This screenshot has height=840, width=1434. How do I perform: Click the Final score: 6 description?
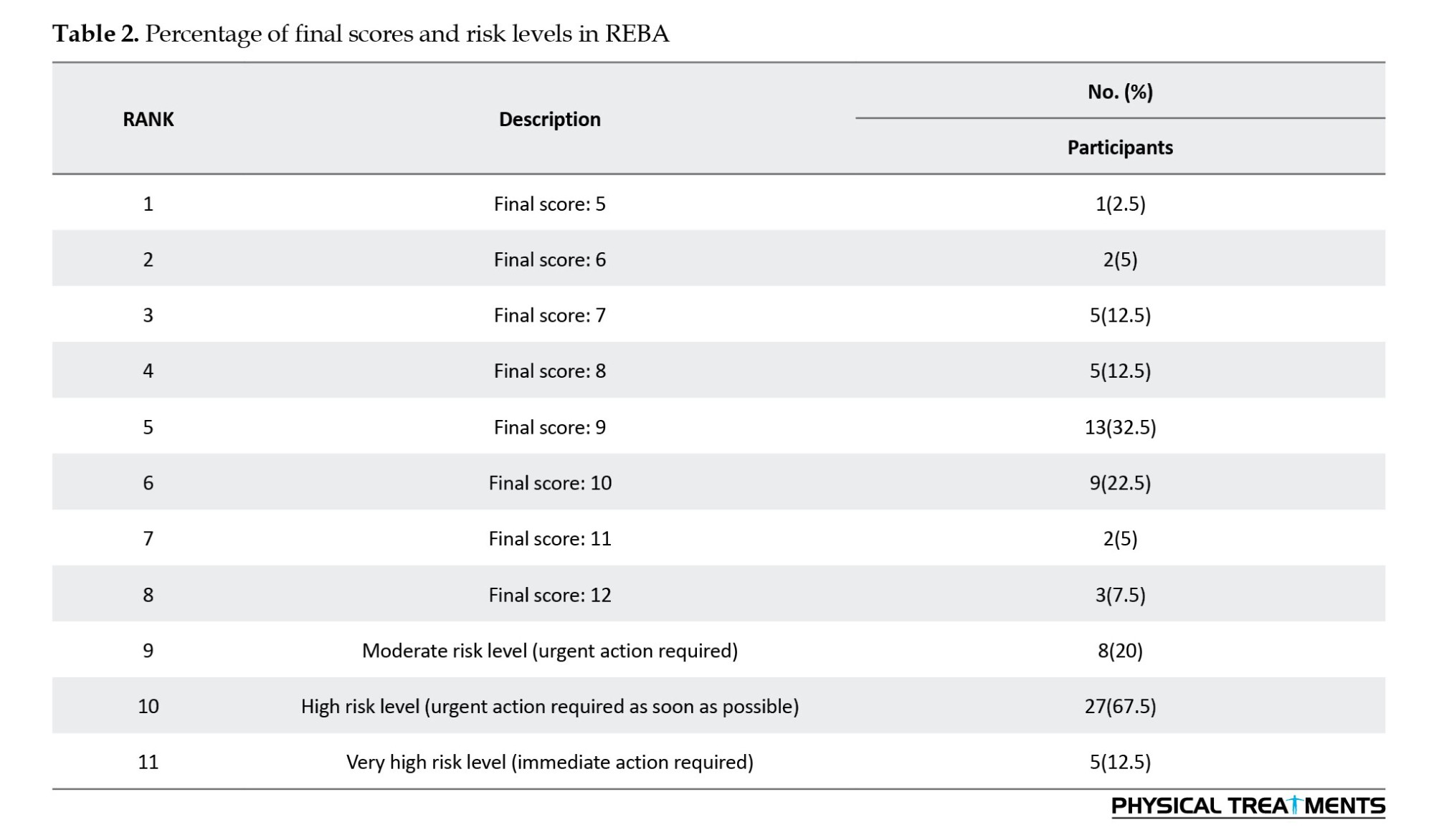pos(549,259)
